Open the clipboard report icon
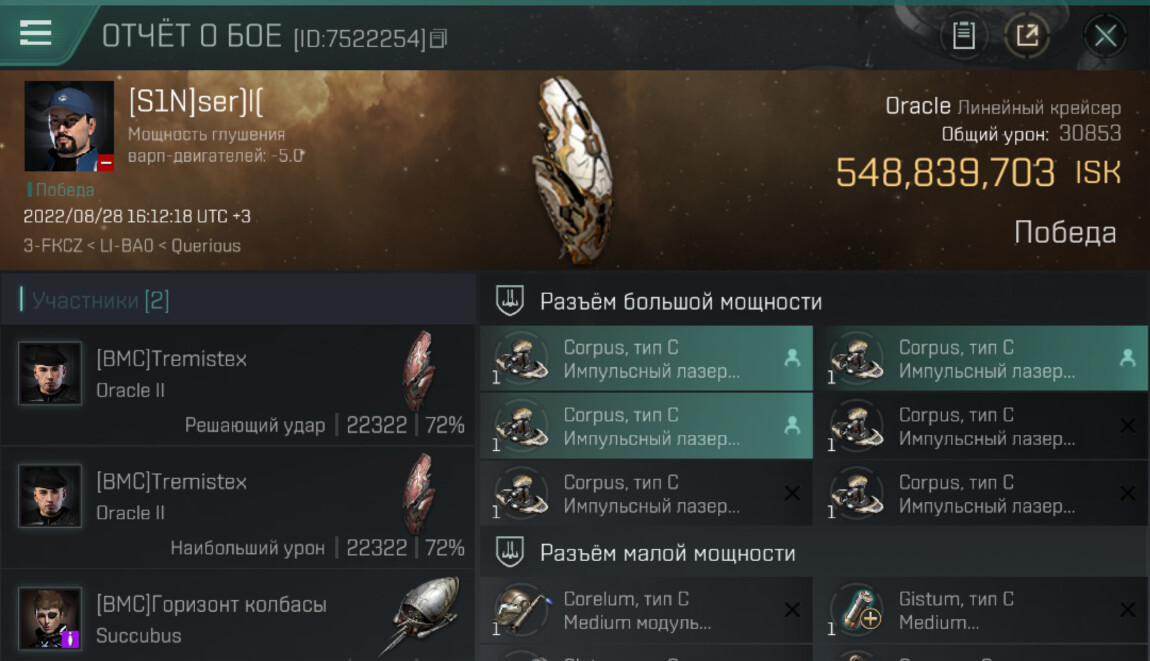 [x=963, y=35]
